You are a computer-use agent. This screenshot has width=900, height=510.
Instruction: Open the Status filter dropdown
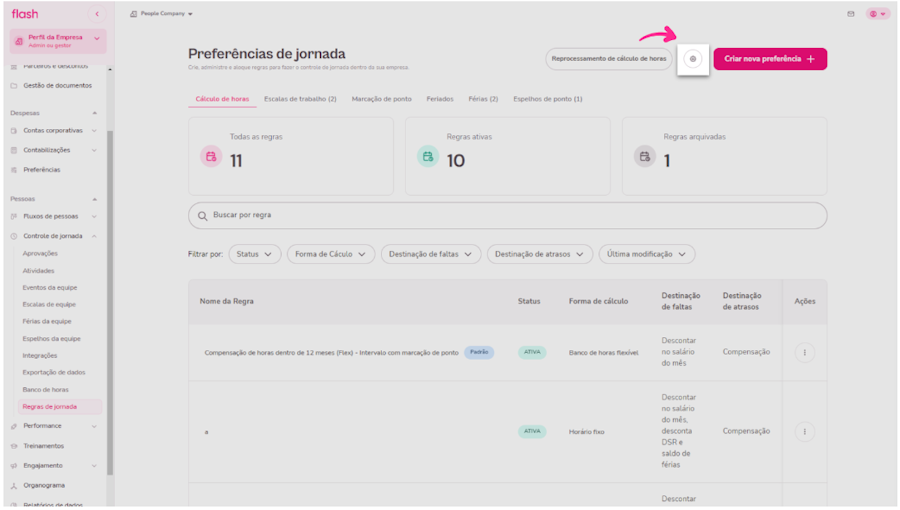(254, 254)
